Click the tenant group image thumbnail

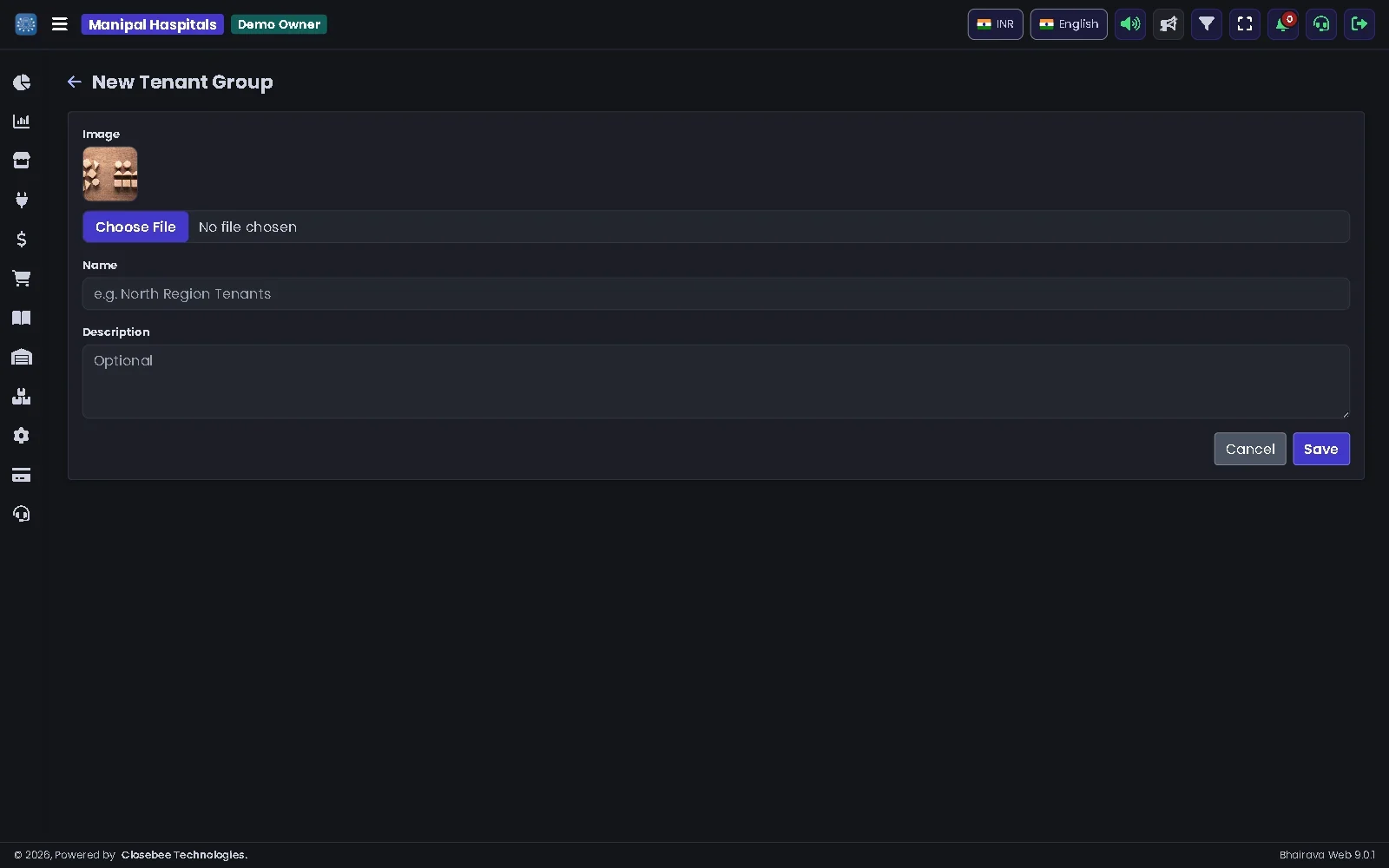(x=110, y=174)
